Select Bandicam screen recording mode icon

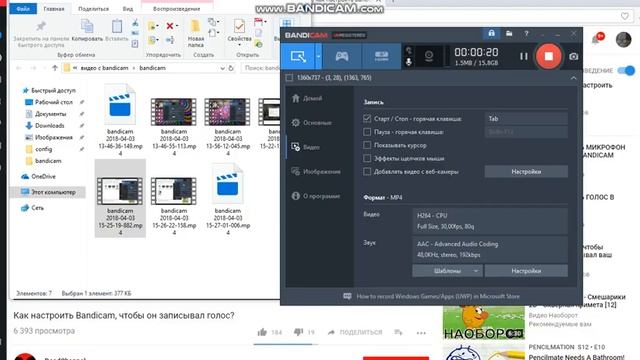click(298, 56)
